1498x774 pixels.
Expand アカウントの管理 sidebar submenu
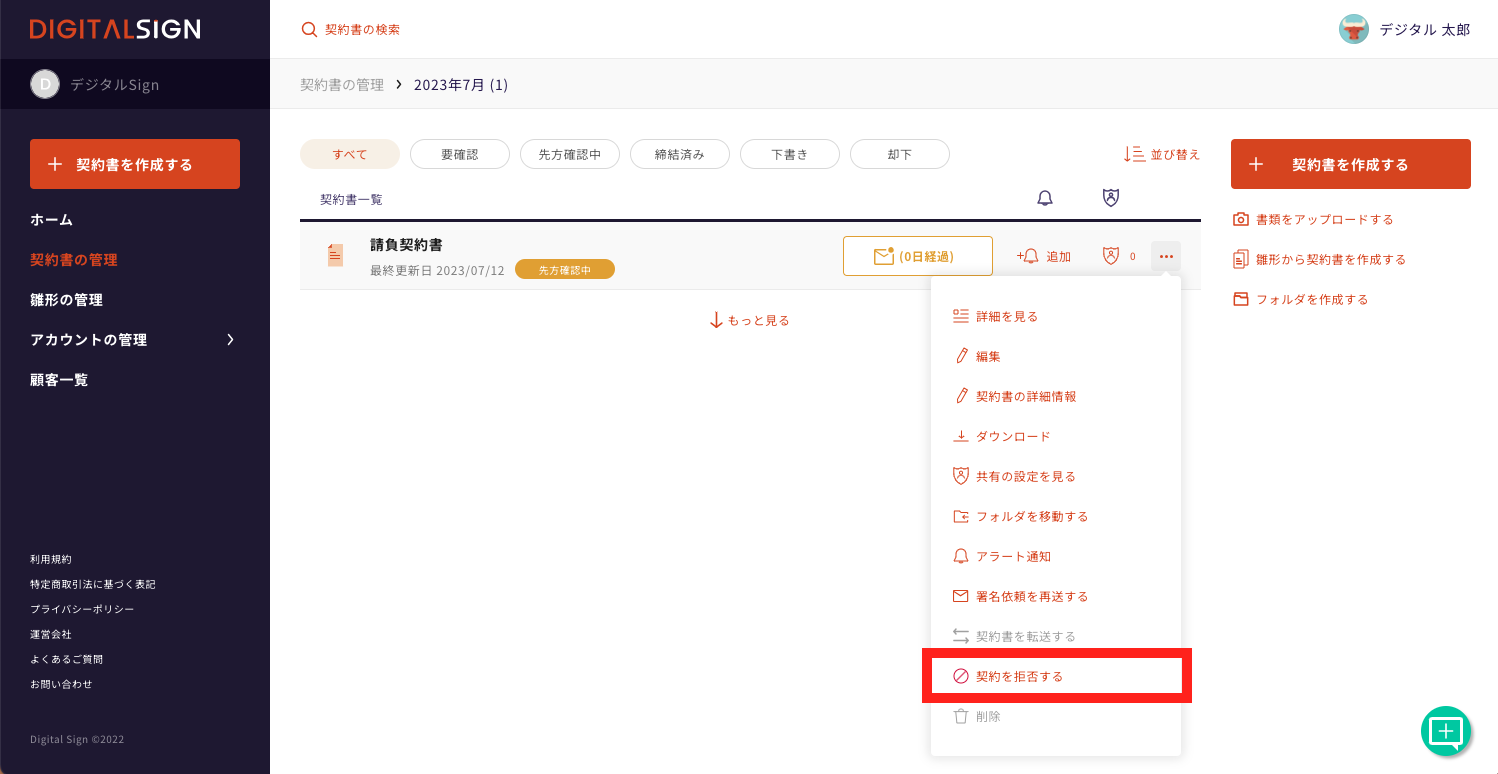230,340
